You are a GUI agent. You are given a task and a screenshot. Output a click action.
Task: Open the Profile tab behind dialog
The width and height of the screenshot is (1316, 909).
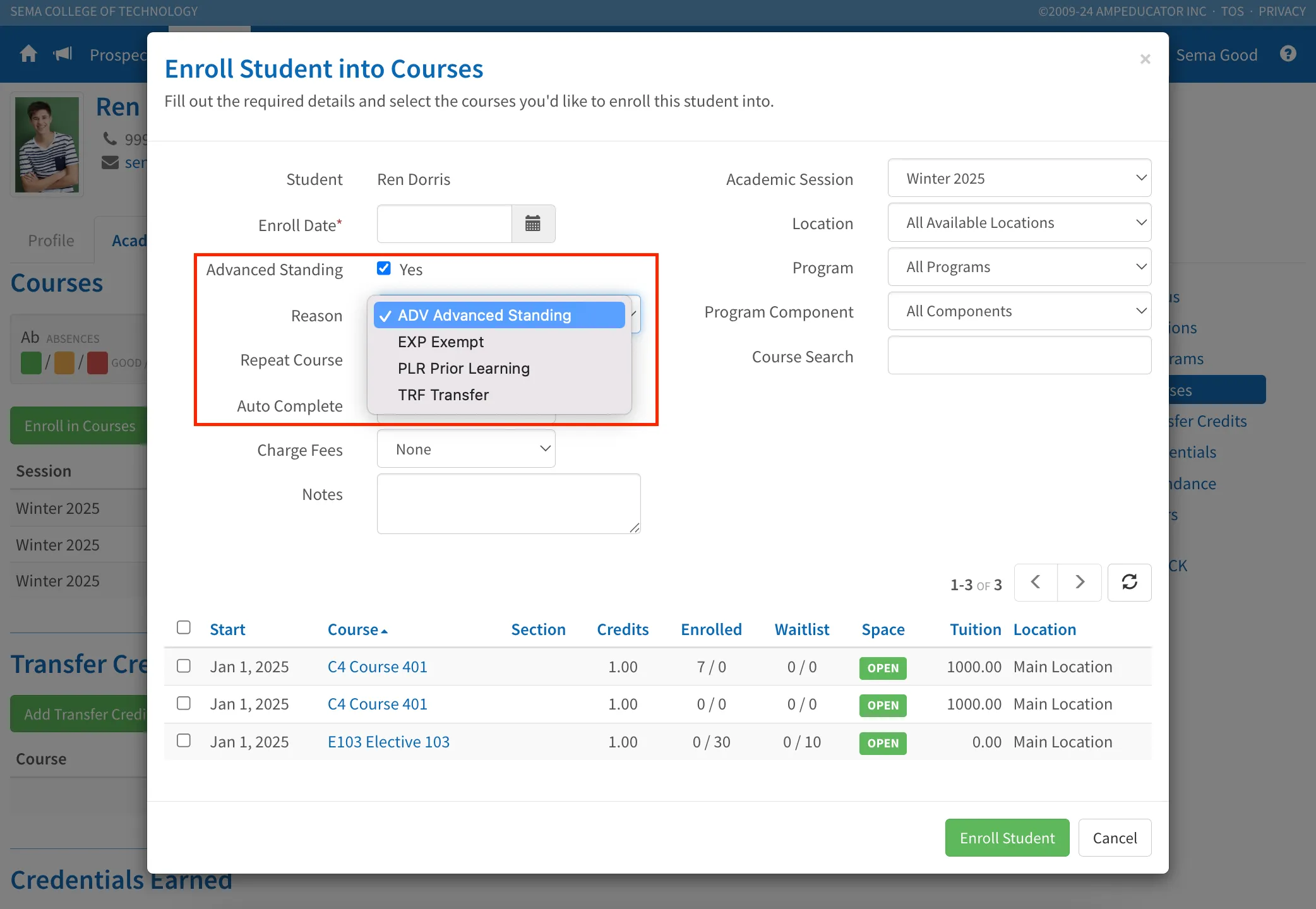click(x=51, y=241)
